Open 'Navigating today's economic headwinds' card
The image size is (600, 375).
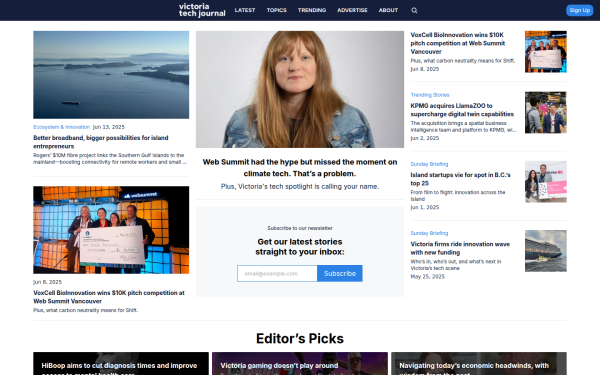(x=479, y=364)
